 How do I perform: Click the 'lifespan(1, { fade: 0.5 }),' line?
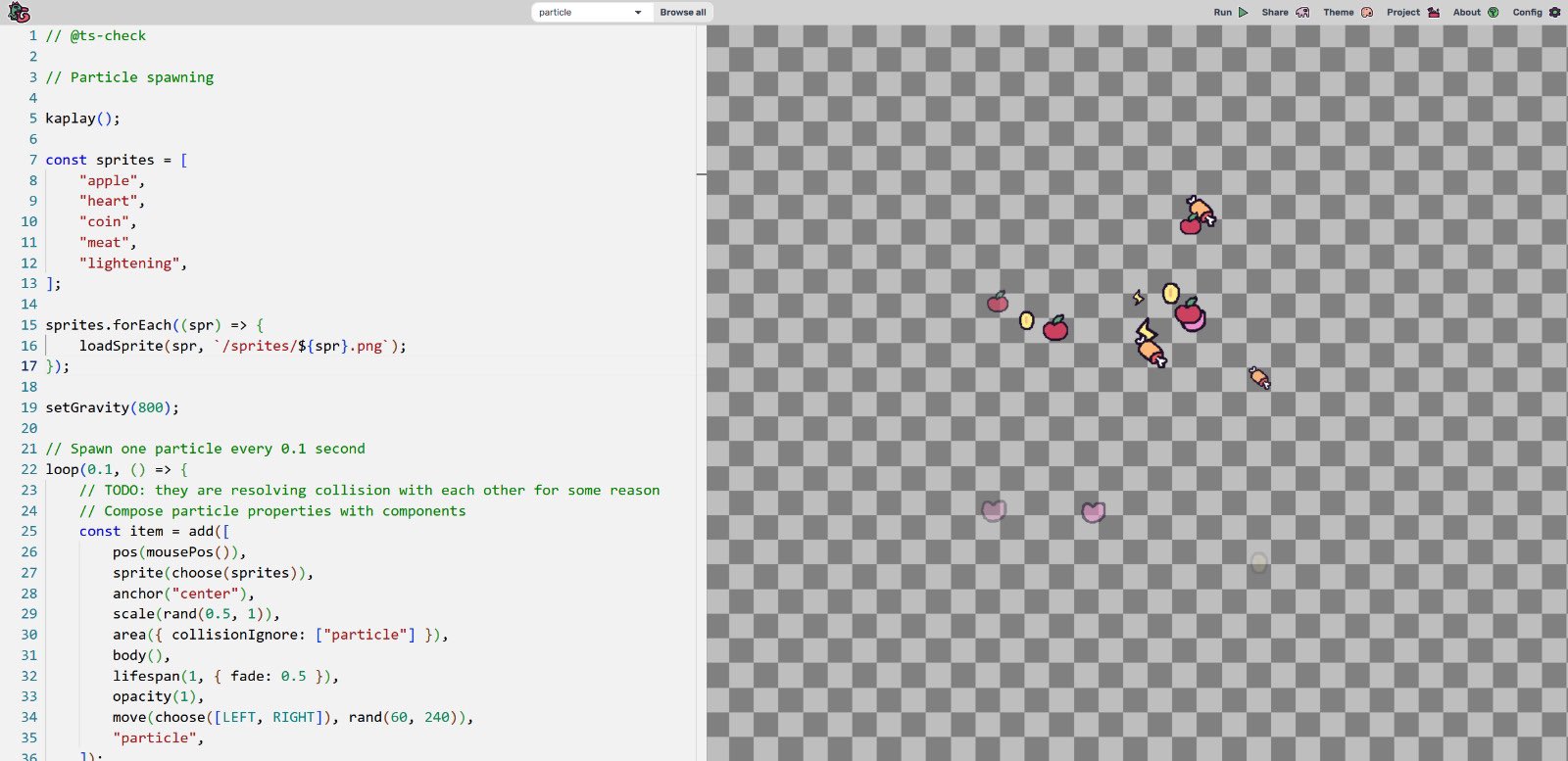[x=225, y=676]
